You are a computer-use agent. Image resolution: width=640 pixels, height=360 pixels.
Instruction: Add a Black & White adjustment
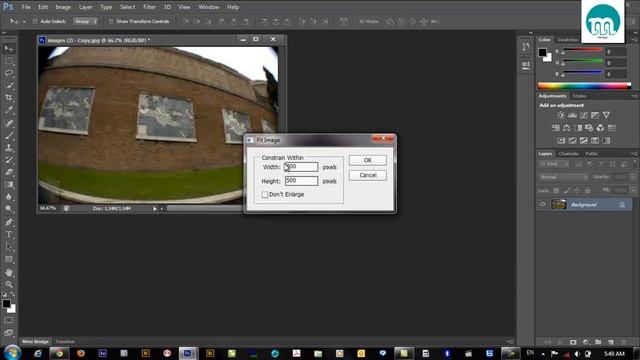pos(578,128)
